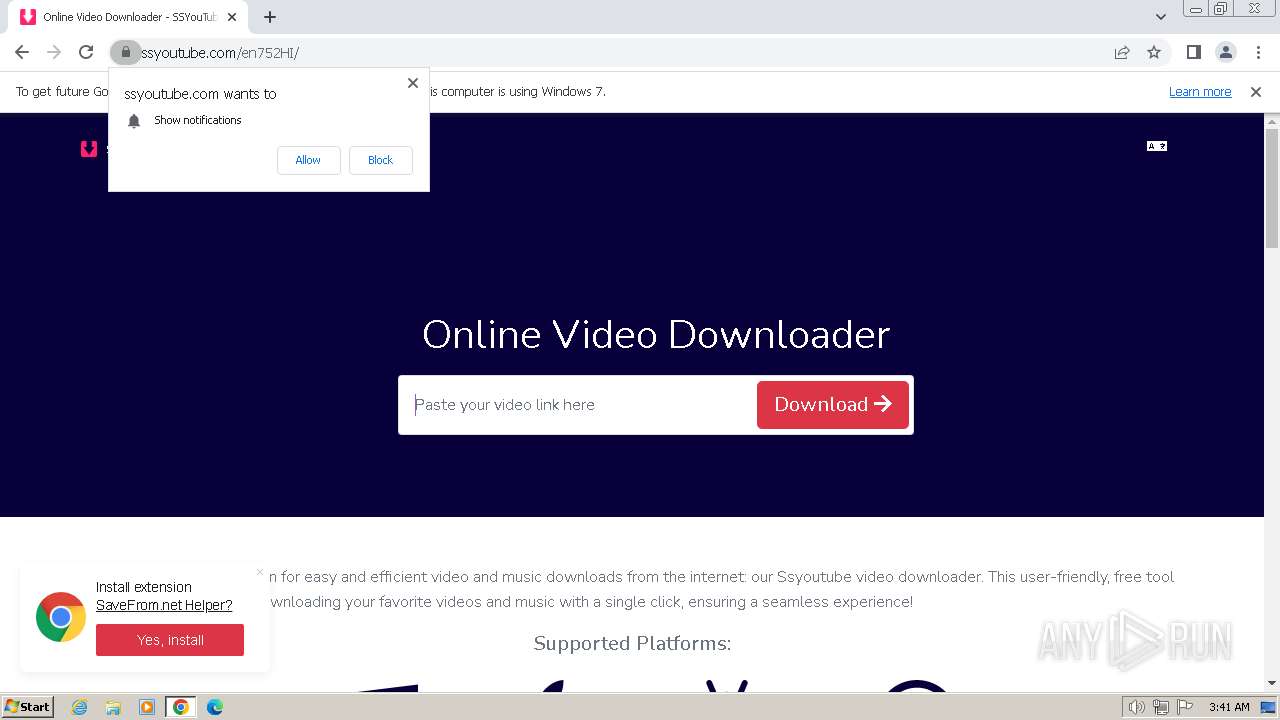Launch Microsoft Edge from taskbar
The image size is (1280, 720).
pos(215,707)
